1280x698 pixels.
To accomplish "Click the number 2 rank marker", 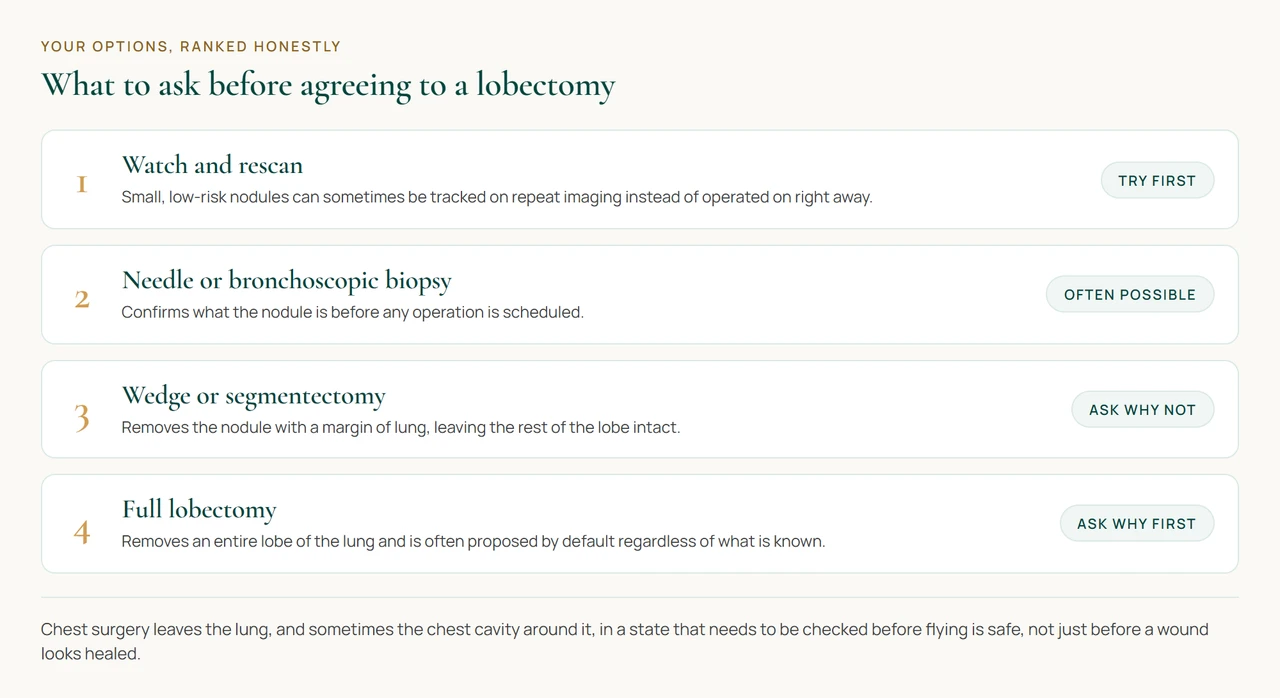I will pyautogui.click(x=82, y=299).
